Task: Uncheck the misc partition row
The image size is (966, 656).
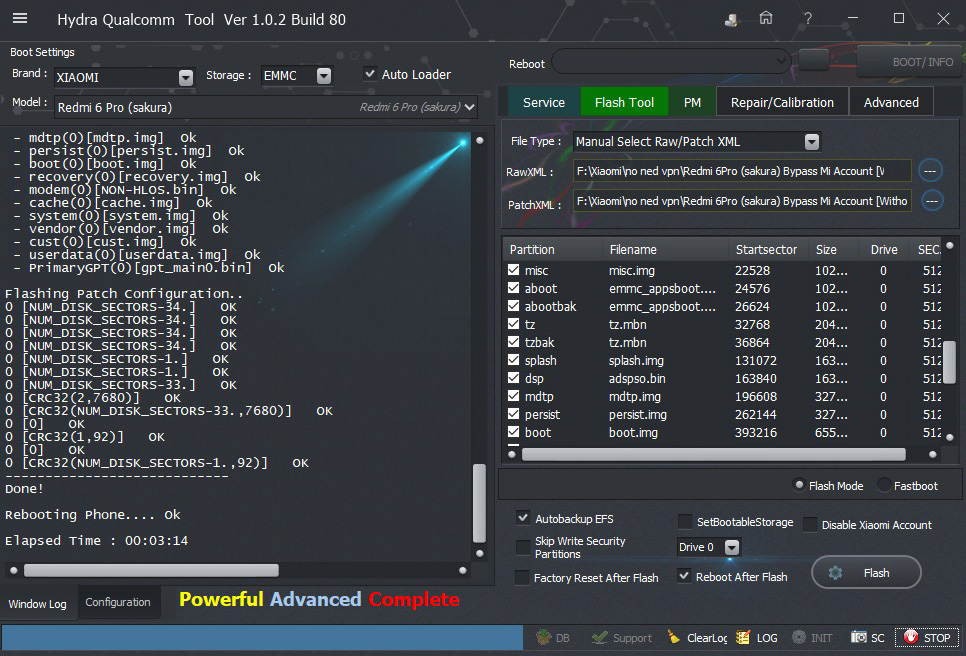Action: 513,270
